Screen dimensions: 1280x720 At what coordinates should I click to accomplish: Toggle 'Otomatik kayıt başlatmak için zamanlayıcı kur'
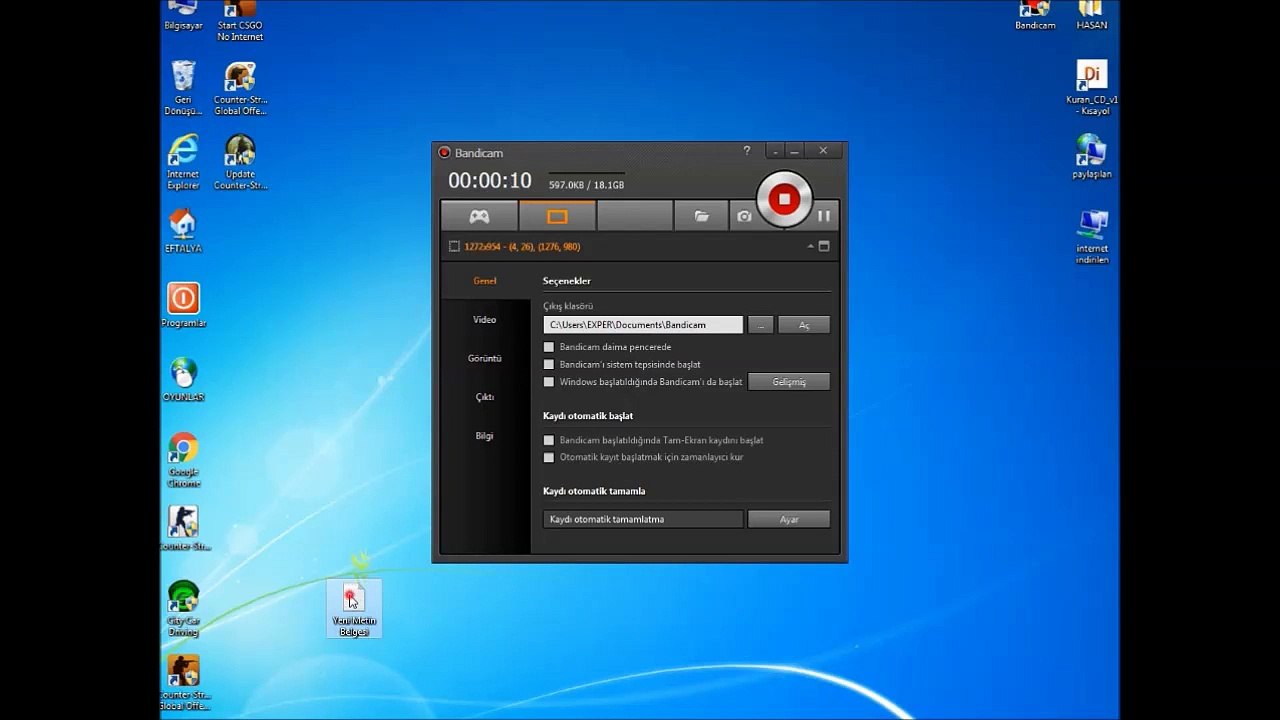(548, 457)
